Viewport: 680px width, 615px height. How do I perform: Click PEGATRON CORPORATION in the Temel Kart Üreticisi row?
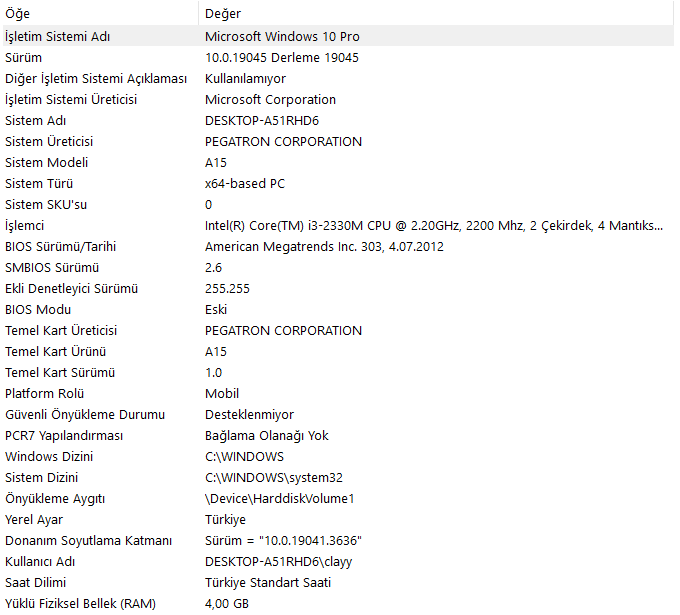pos(283,330)
